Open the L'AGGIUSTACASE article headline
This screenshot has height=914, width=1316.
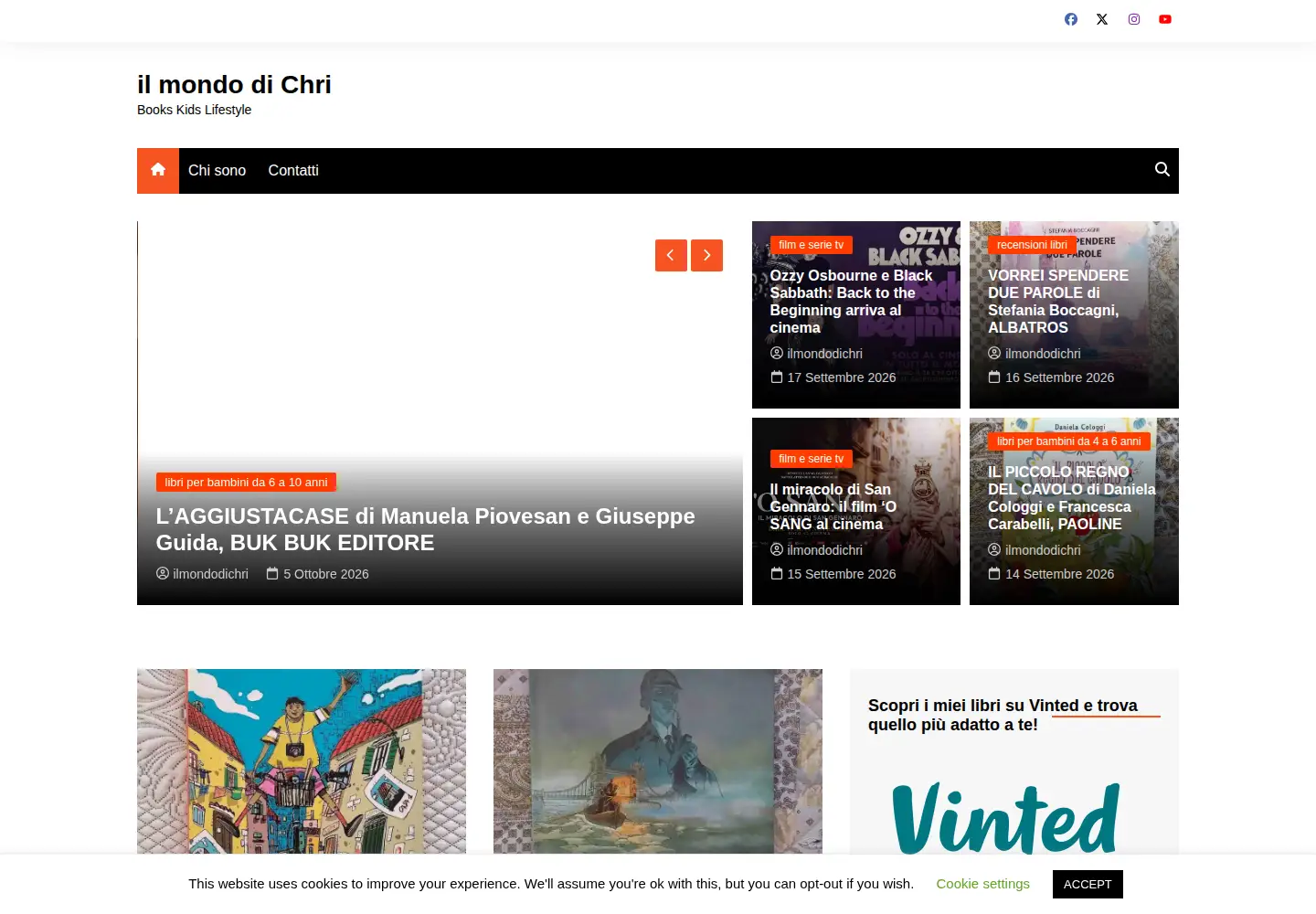click(426, 529)
